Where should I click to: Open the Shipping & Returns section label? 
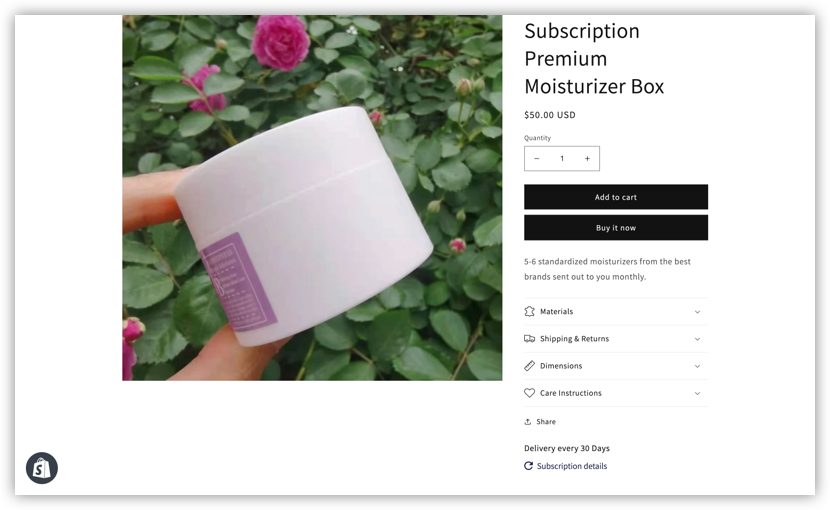click(574, 338)
